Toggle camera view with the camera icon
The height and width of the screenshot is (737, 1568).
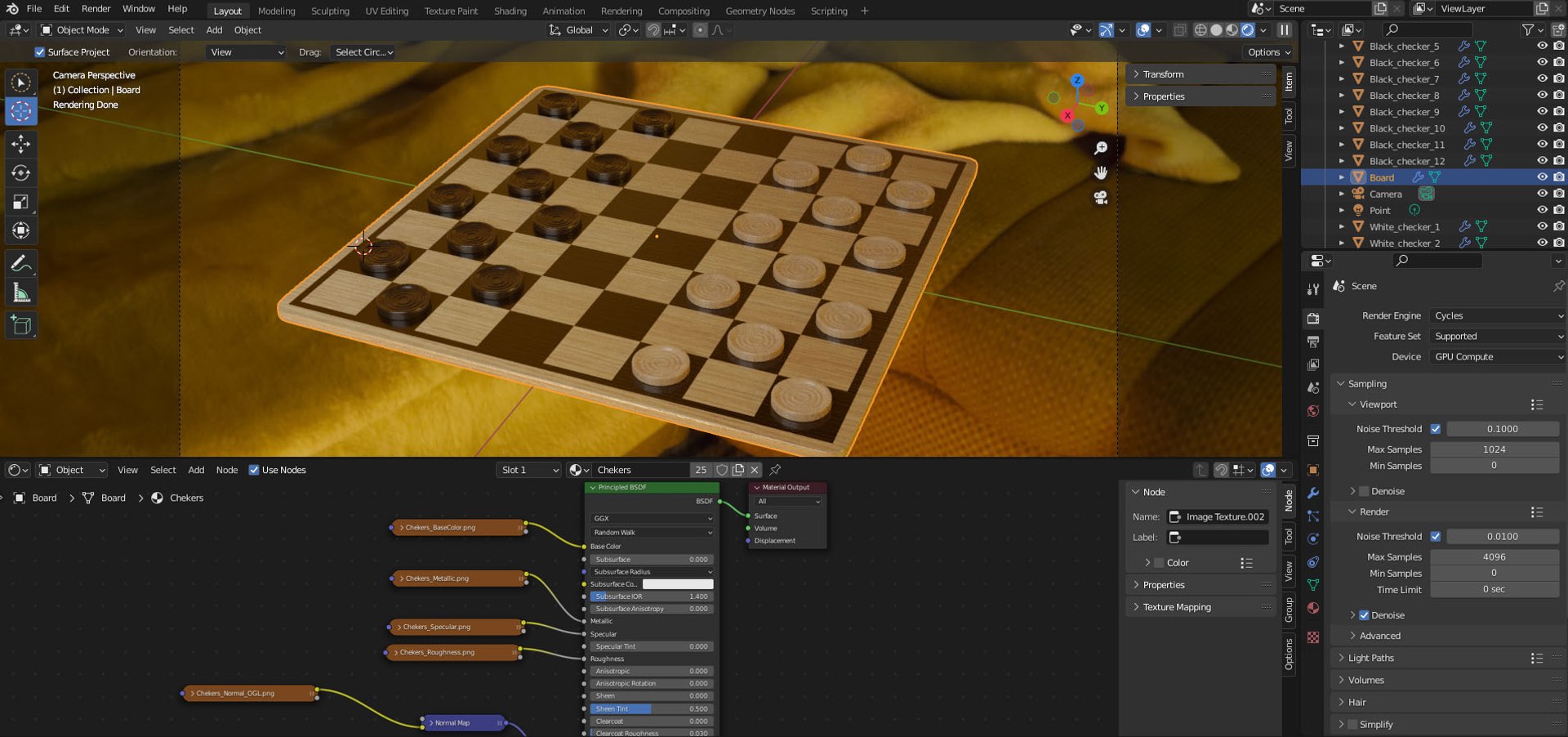1101,198
